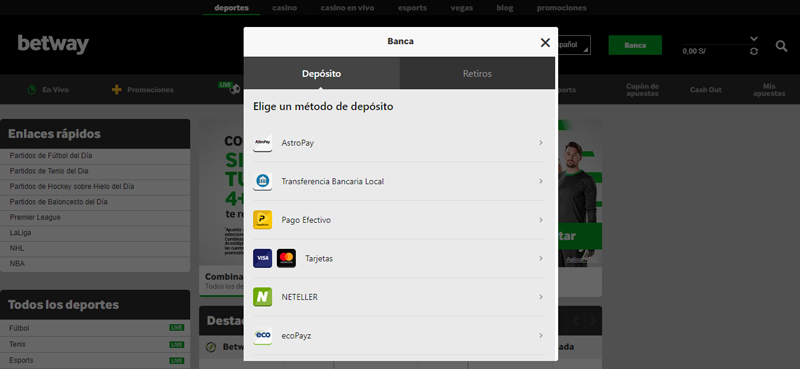
Task: Select the Pago Efectivo method
Action: (x=399, y=220)
